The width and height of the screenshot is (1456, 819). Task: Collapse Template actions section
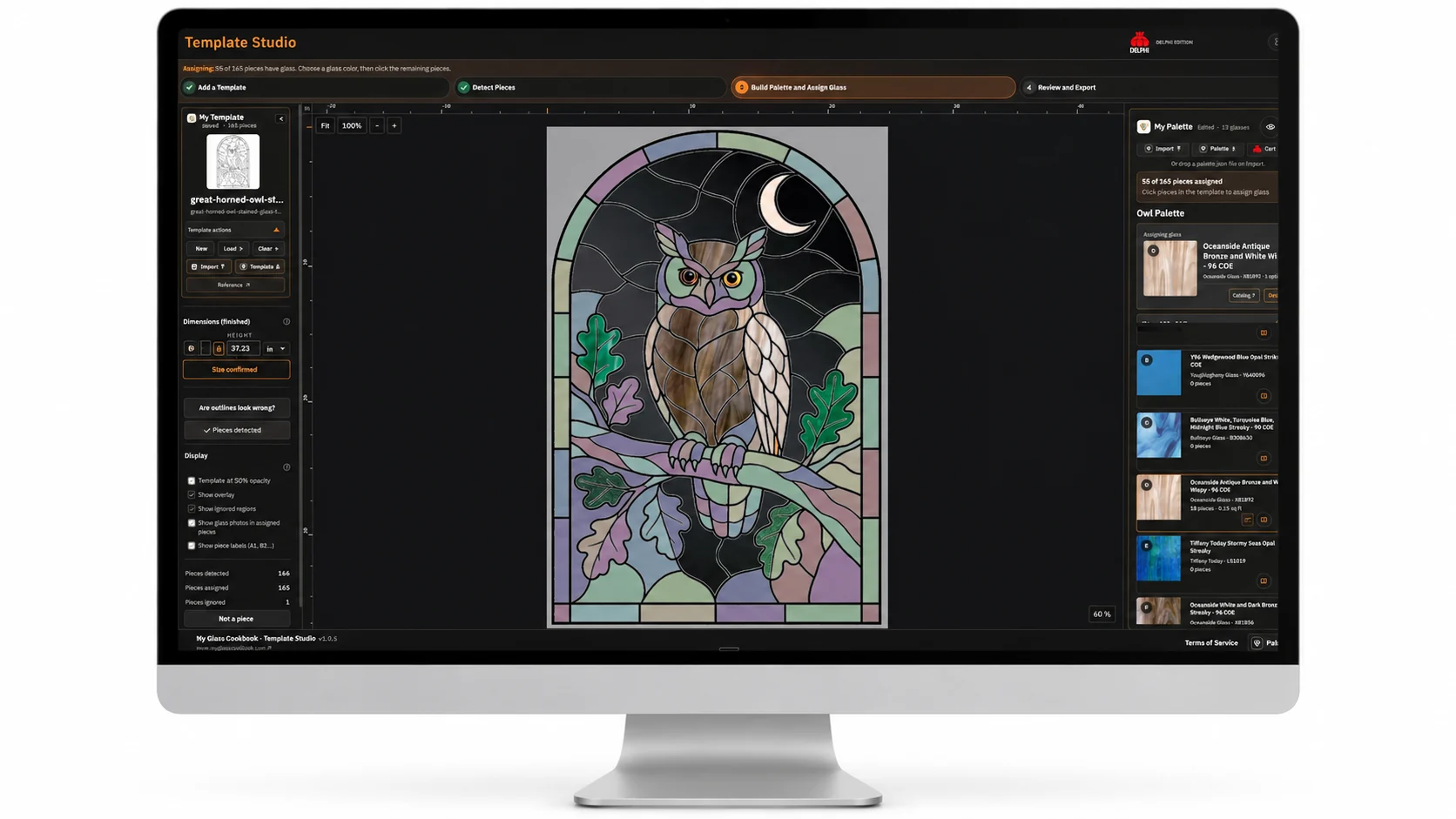tap(235, 231)
